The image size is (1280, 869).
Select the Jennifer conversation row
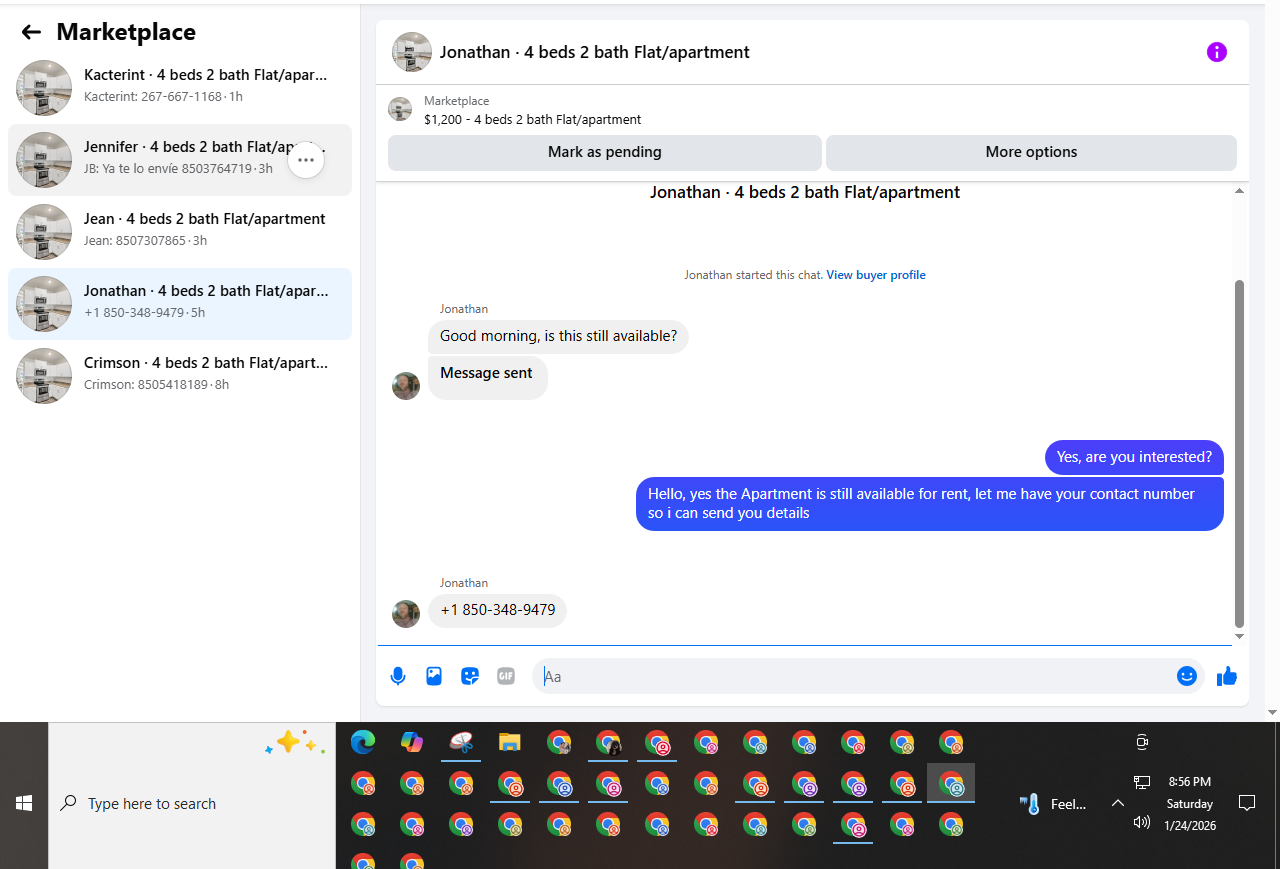(180, 160)
